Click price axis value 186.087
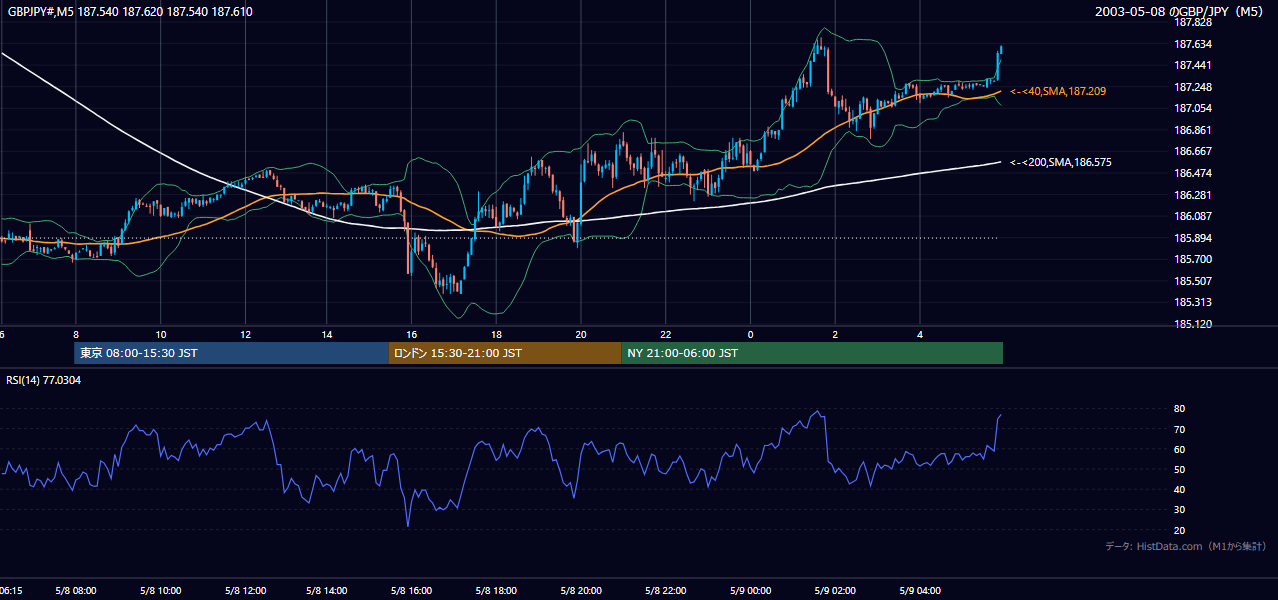This screenshot has width=1278, height=600. coord(1192,216)
